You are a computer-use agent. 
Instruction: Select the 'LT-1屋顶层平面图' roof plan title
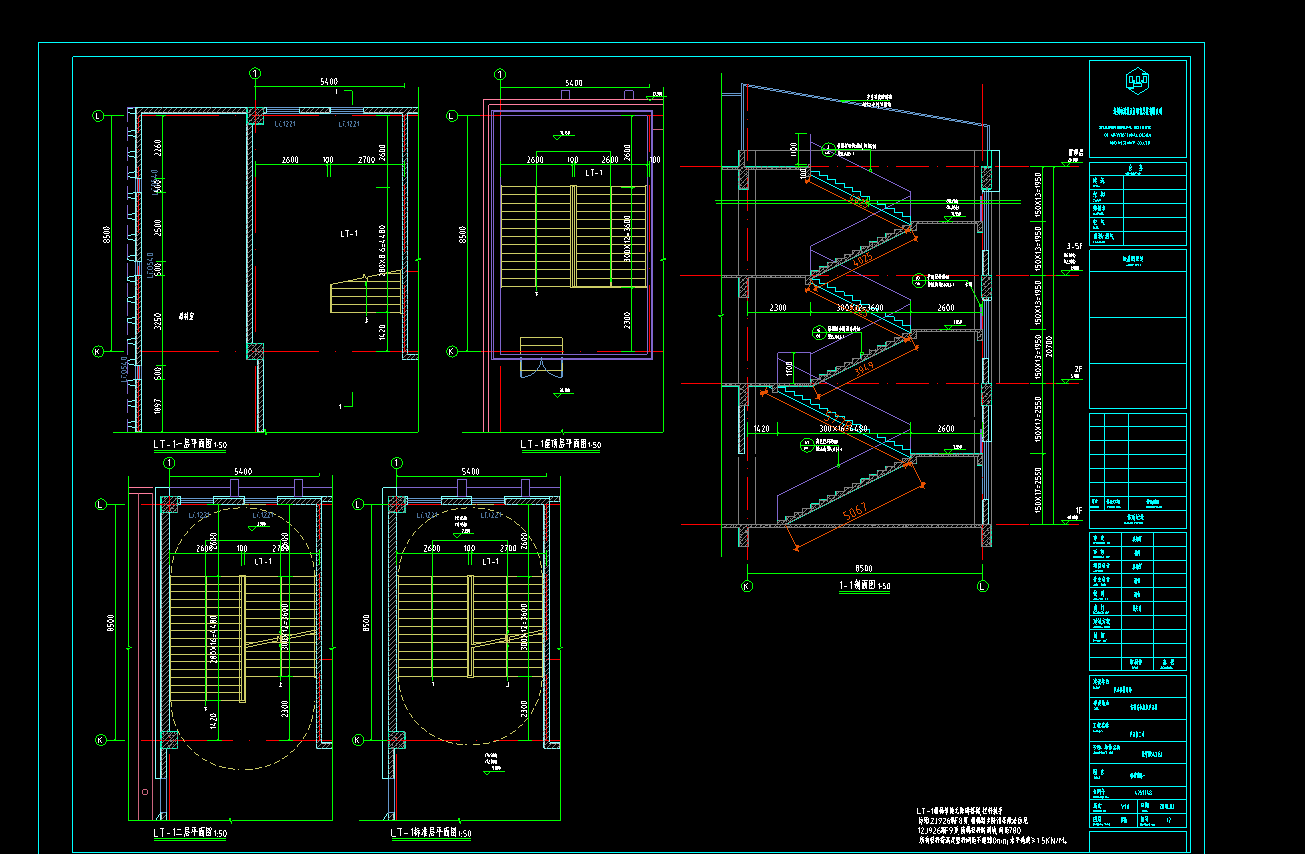(x=561, y=444)
